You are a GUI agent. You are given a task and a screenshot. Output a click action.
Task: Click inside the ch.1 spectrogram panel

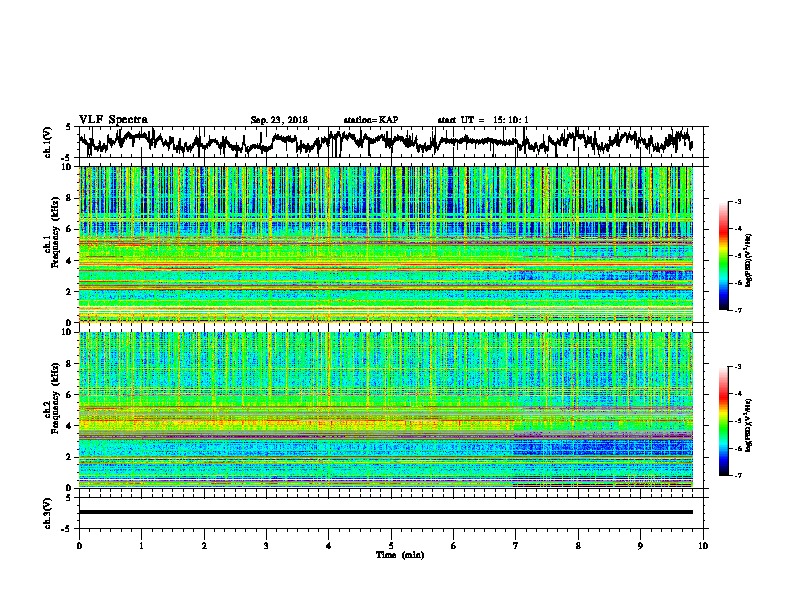click(385, 244)
